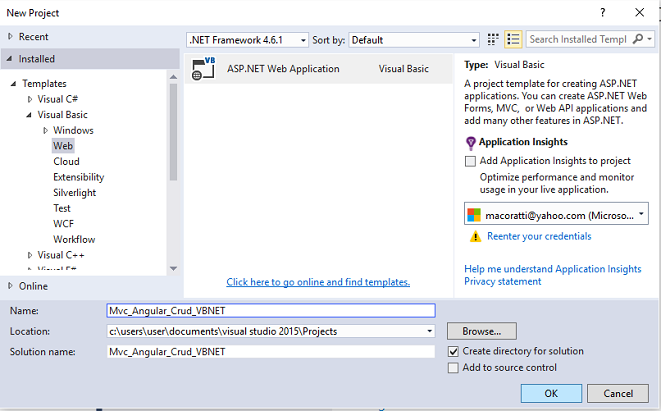Click the project Name input field
Image resolution: width=661 pixels, height=411 pixels.
point(271,311)
